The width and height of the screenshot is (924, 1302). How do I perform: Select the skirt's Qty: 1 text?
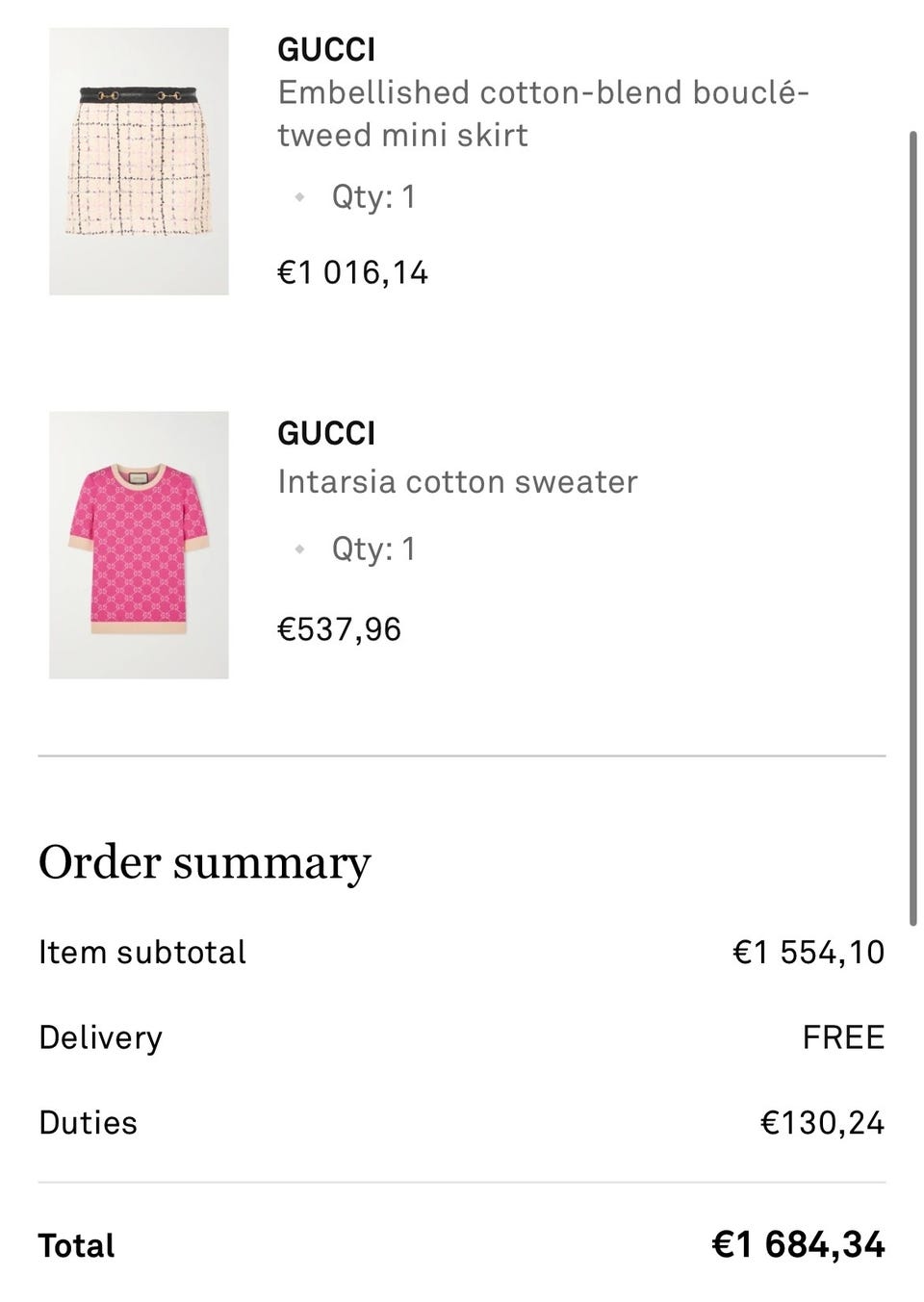(373, 197)
